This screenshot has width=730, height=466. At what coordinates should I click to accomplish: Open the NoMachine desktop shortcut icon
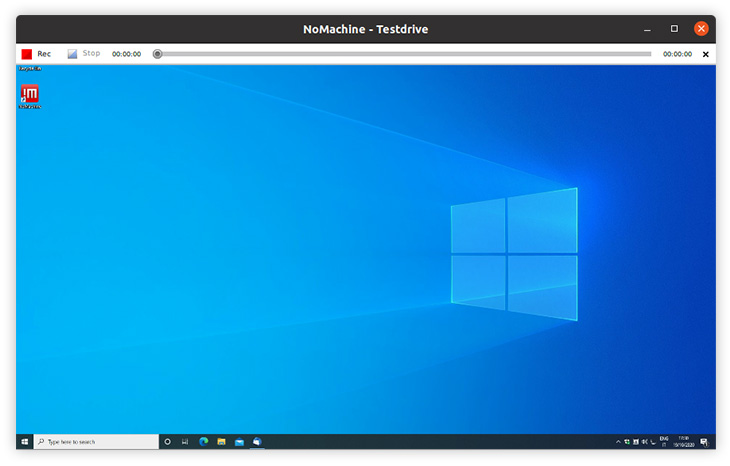[30, 95]
